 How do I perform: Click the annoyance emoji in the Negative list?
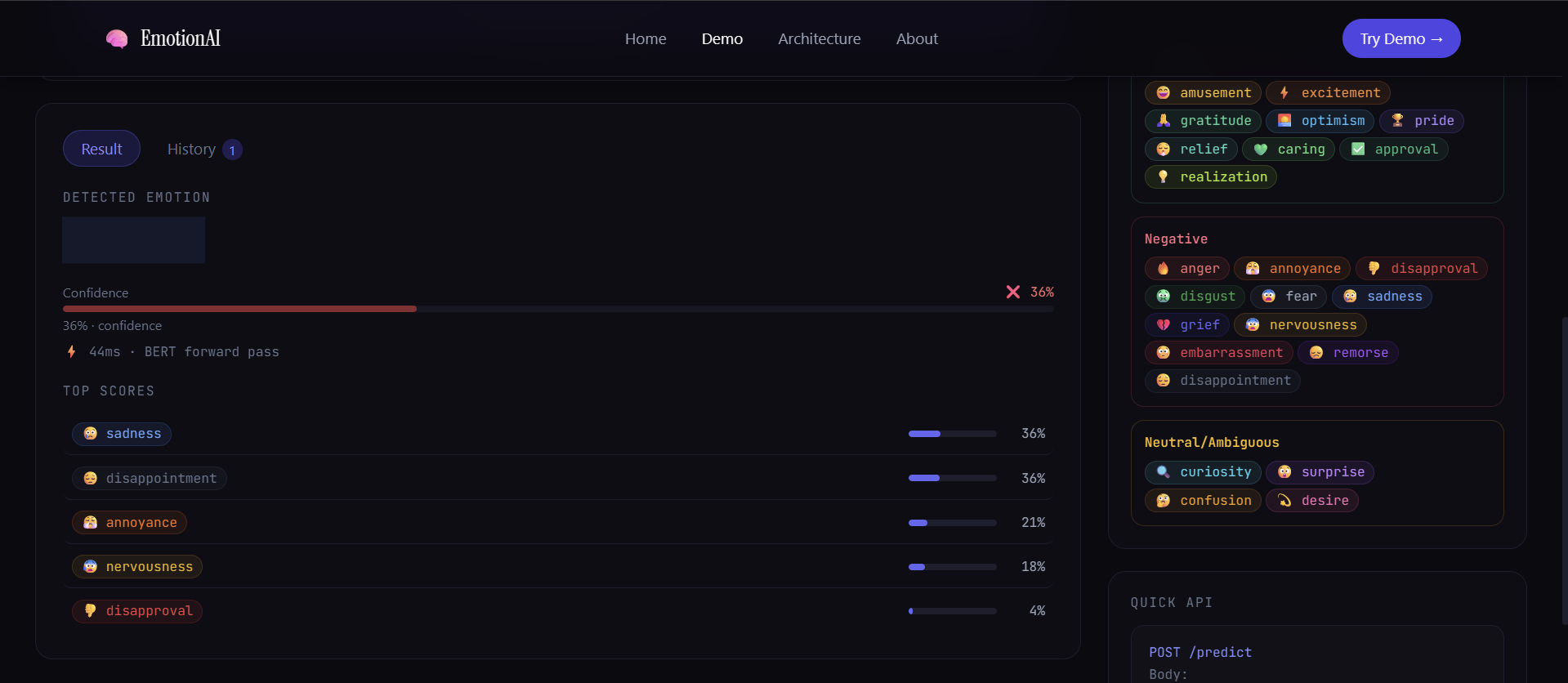coord(1253,269)
